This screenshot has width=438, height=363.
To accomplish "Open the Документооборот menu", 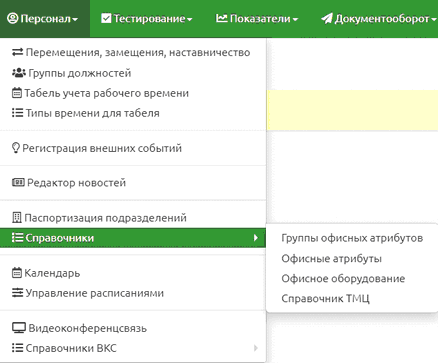I will point(378,19).
